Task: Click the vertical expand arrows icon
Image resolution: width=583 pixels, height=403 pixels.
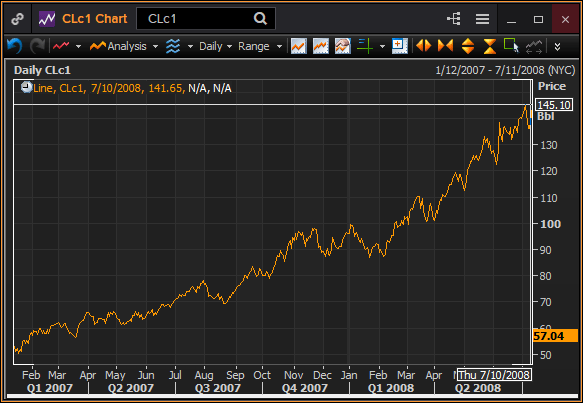Action: coord(468,46)
